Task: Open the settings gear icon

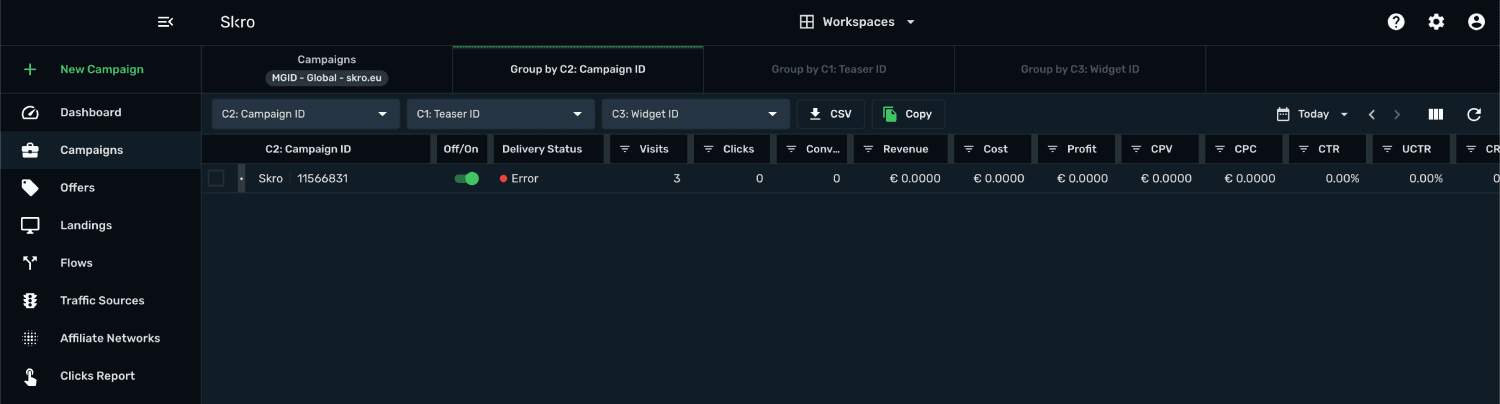Action: pyautogui.click(x=1436, y=22)
